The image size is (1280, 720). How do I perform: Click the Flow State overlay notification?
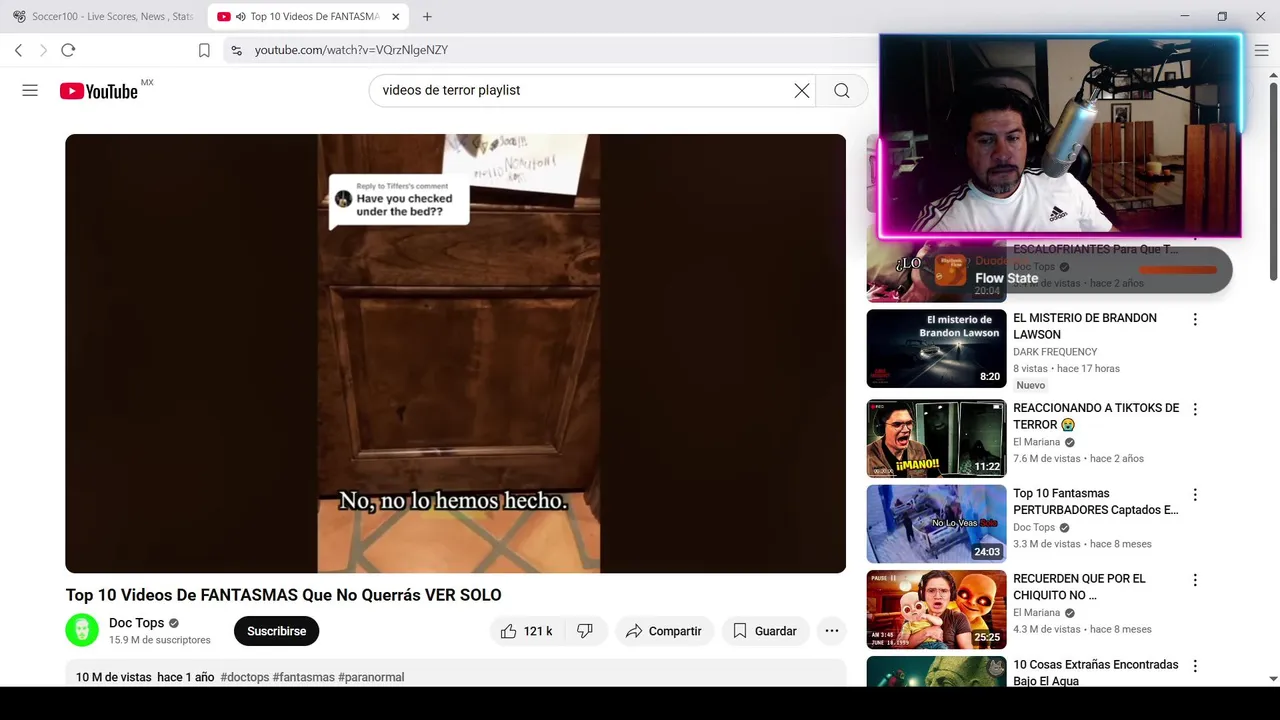point(1076,270)
